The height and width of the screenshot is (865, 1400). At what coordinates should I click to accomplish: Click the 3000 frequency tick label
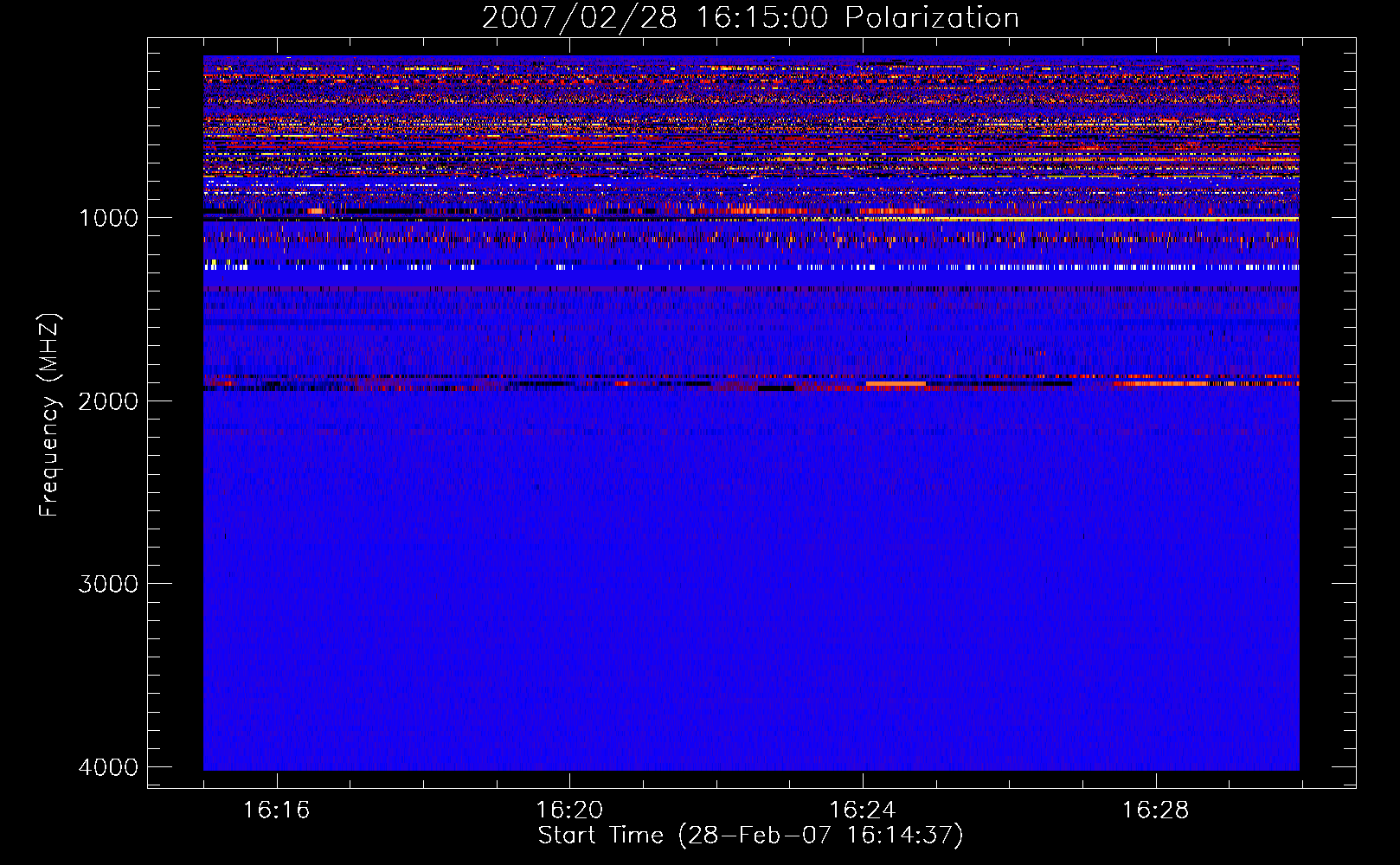pyautogui.click(x=108, y=584)
